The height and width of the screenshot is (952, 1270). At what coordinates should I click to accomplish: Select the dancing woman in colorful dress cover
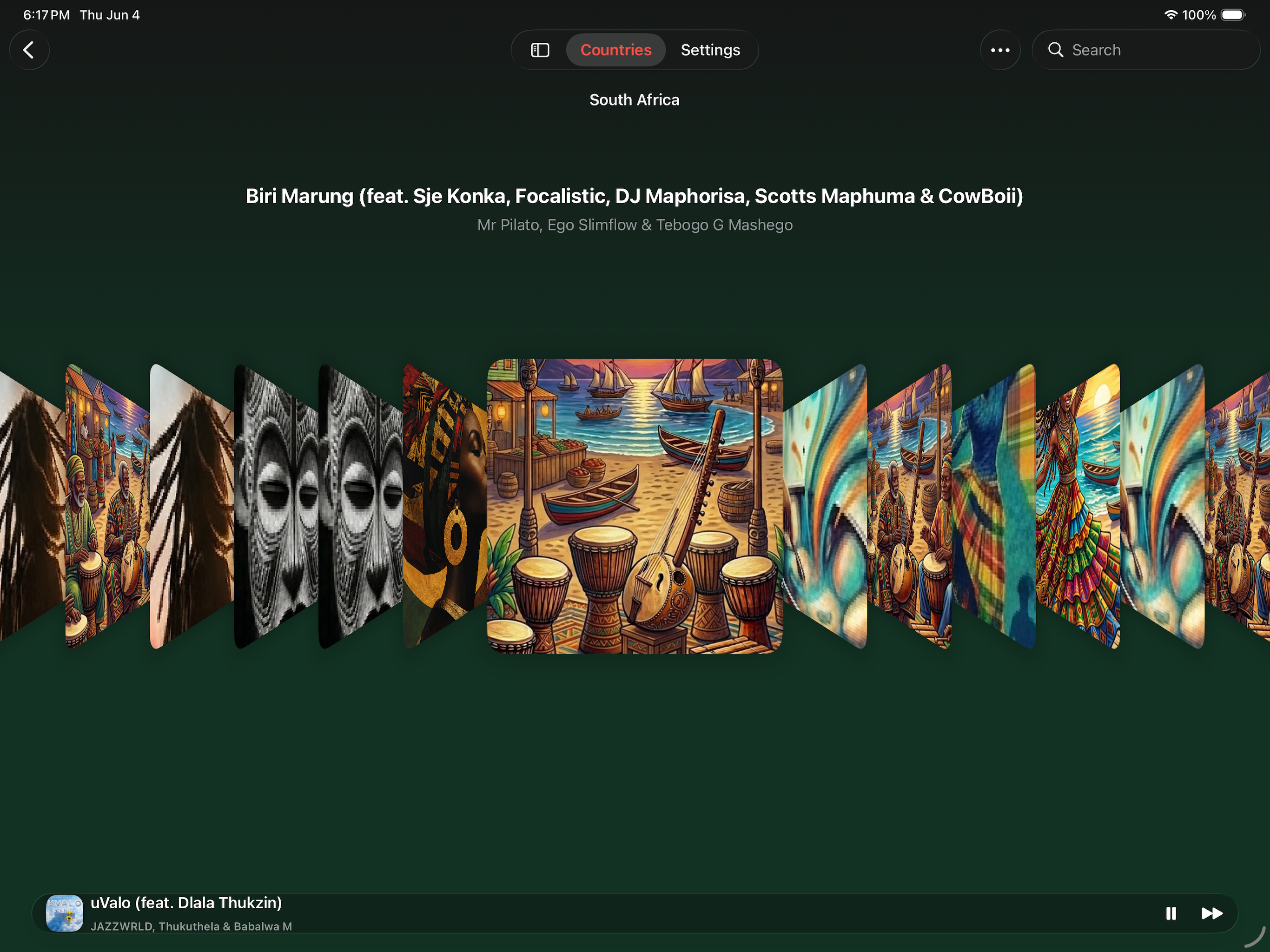[1078, 506]
